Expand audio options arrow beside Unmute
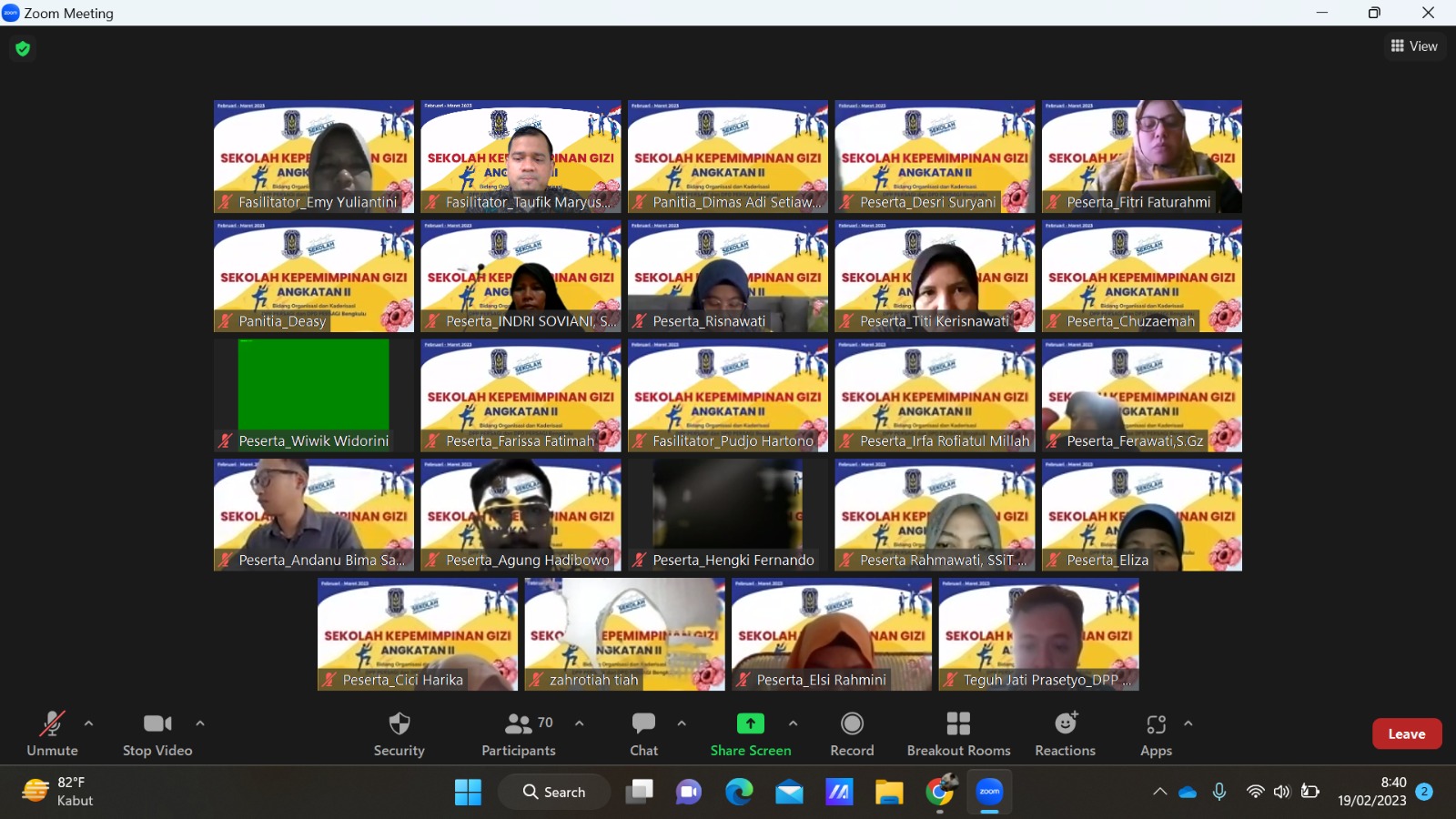The height and width of the screenshot is (819, 1456). click(x=88, y=723)
